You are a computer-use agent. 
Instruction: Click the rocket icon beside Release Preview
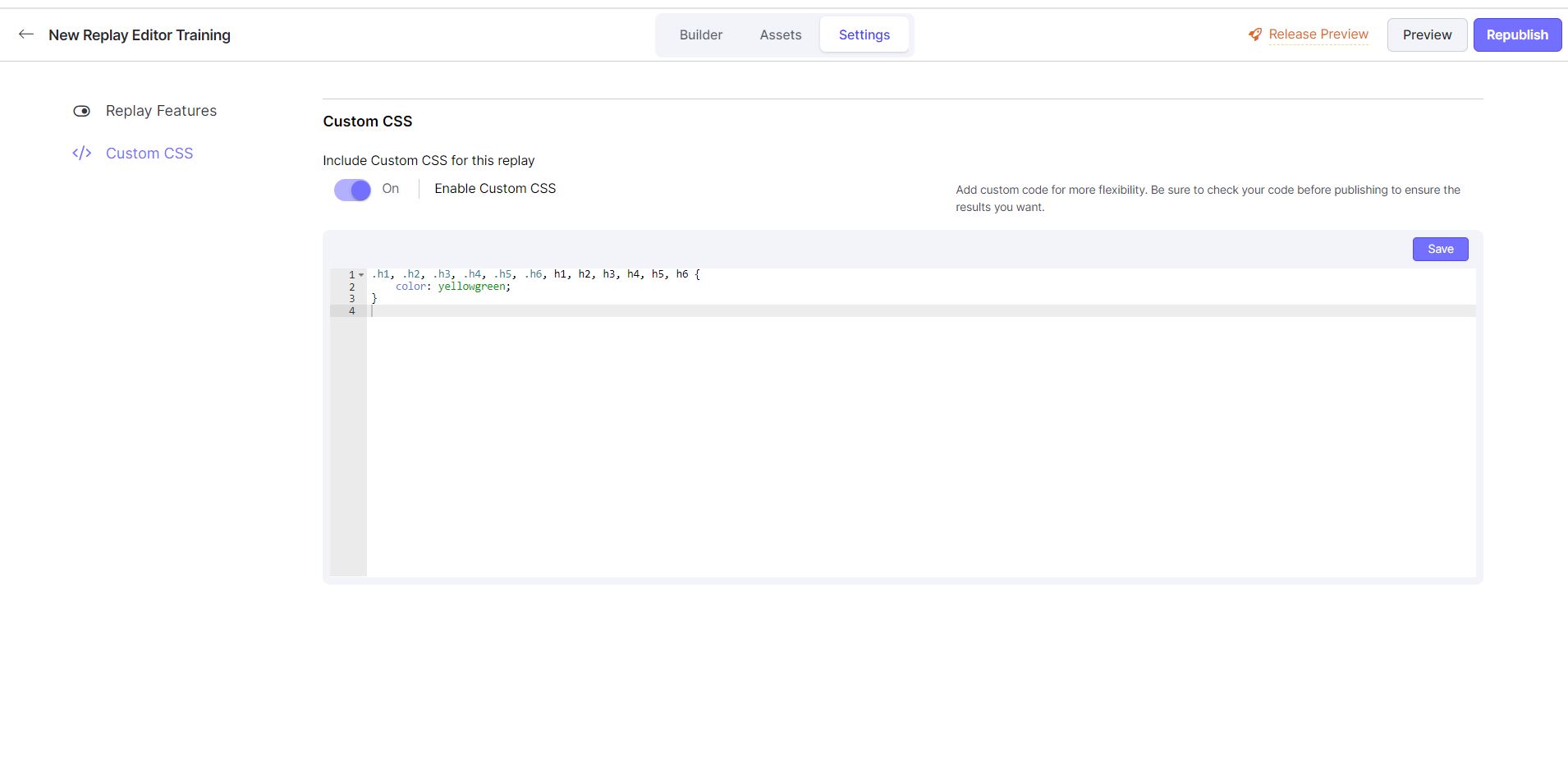pyautogui.click(x=1255, y=34)
